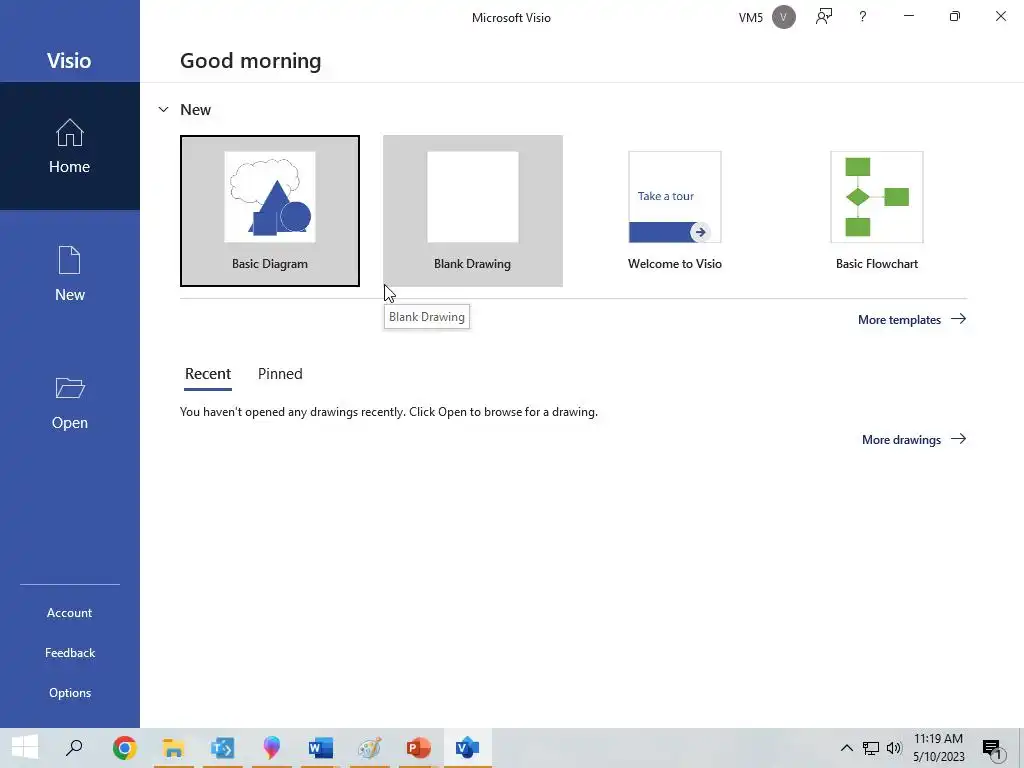Open the Paint palette taskbar icon
This screenshot has width=1024, height=768.
(x=370, y=748)
